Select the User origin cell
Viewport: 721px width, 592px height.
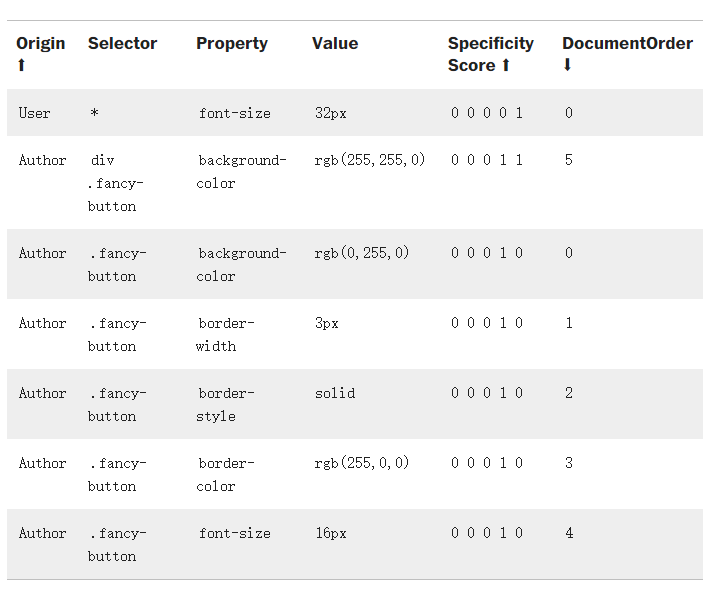pos(34,113)
